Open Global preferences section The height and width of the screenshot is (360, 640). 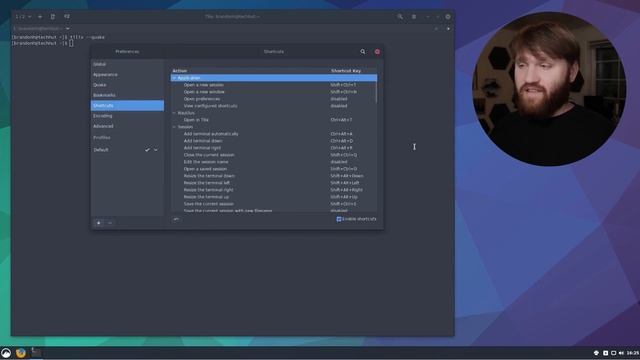coord(127,64)
